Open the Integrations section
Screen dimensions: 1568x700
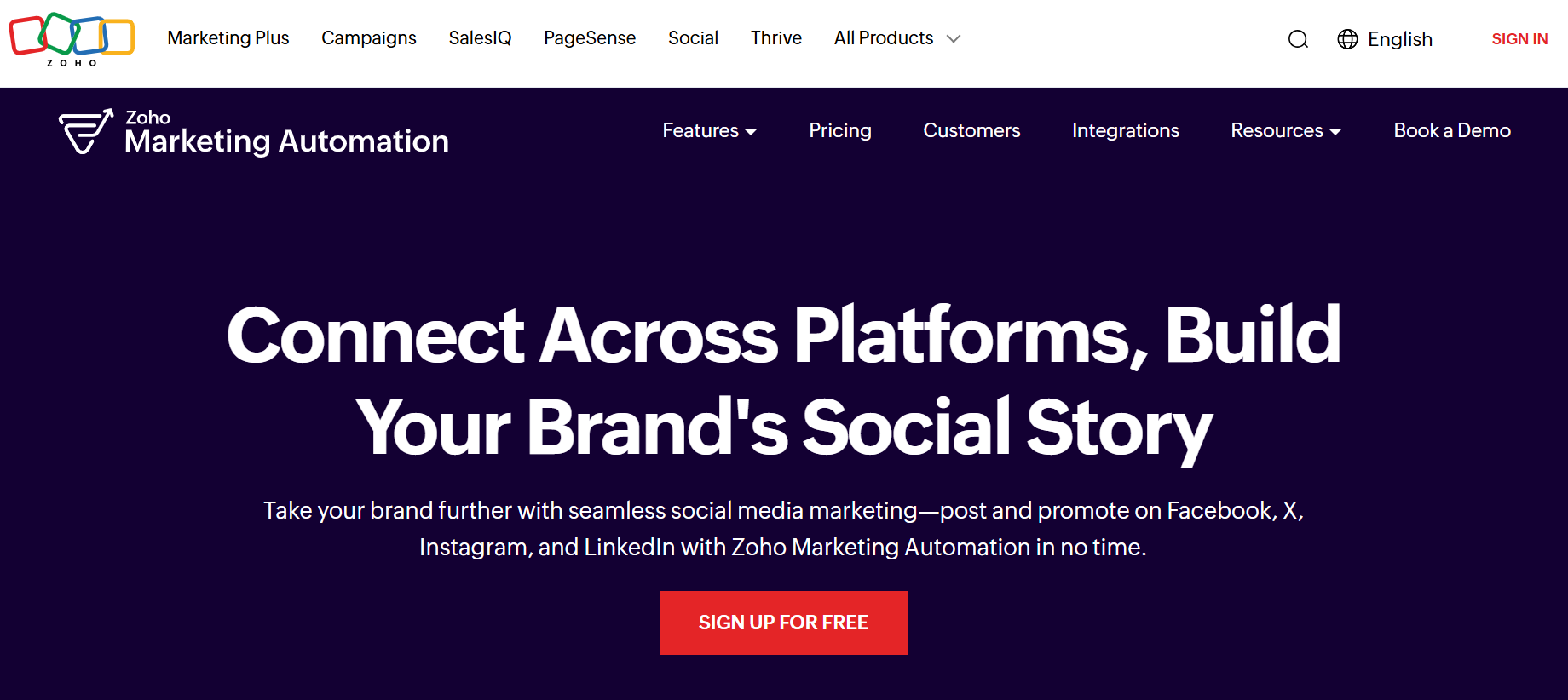(1125, 130)
